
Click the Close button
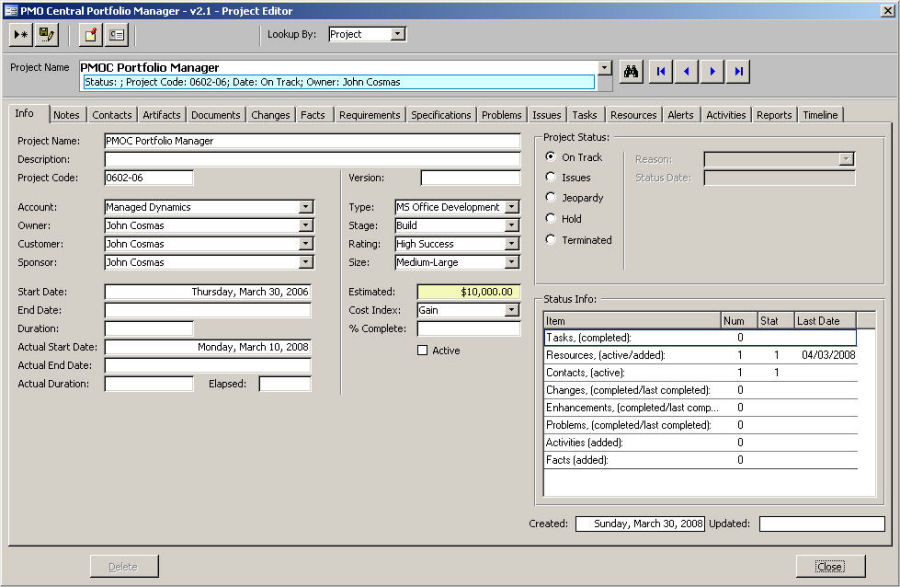[x=829, y=566]
